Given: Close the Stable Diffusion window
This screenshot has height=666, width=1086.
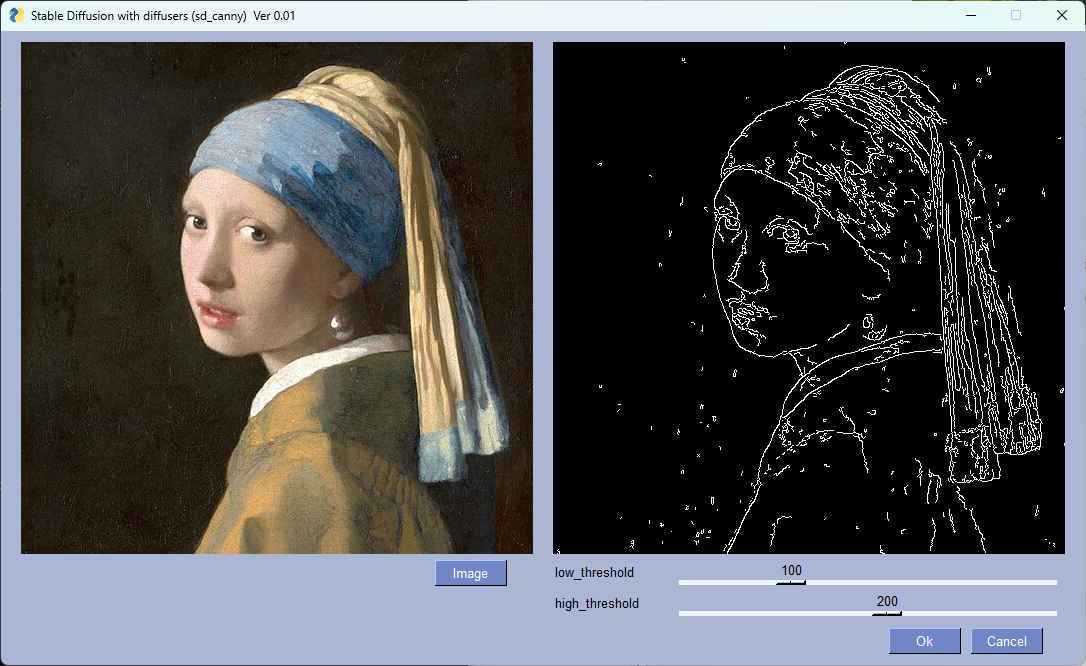Looking at the screenshot, I should [1062, 15].
